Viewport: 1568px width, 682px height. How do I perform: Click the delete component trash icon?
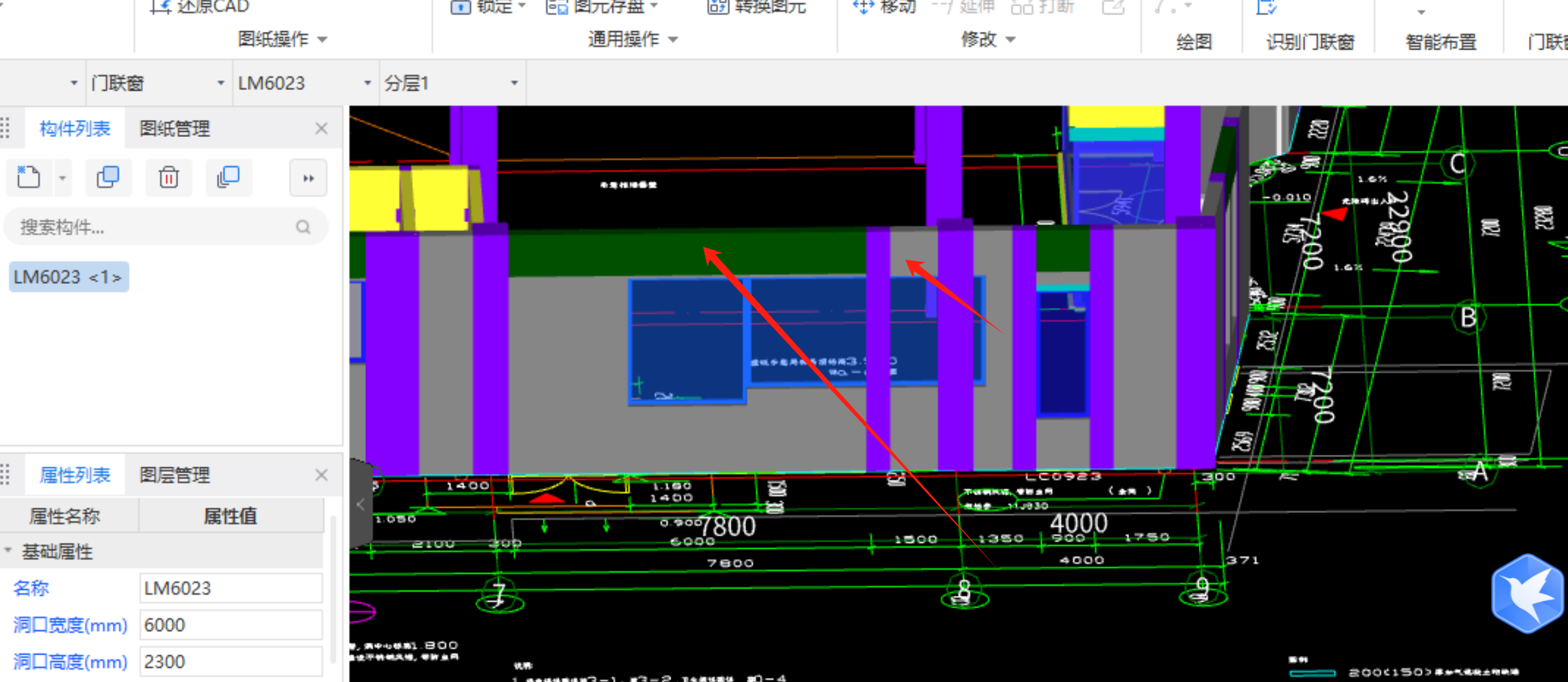(x=168, y=178)
